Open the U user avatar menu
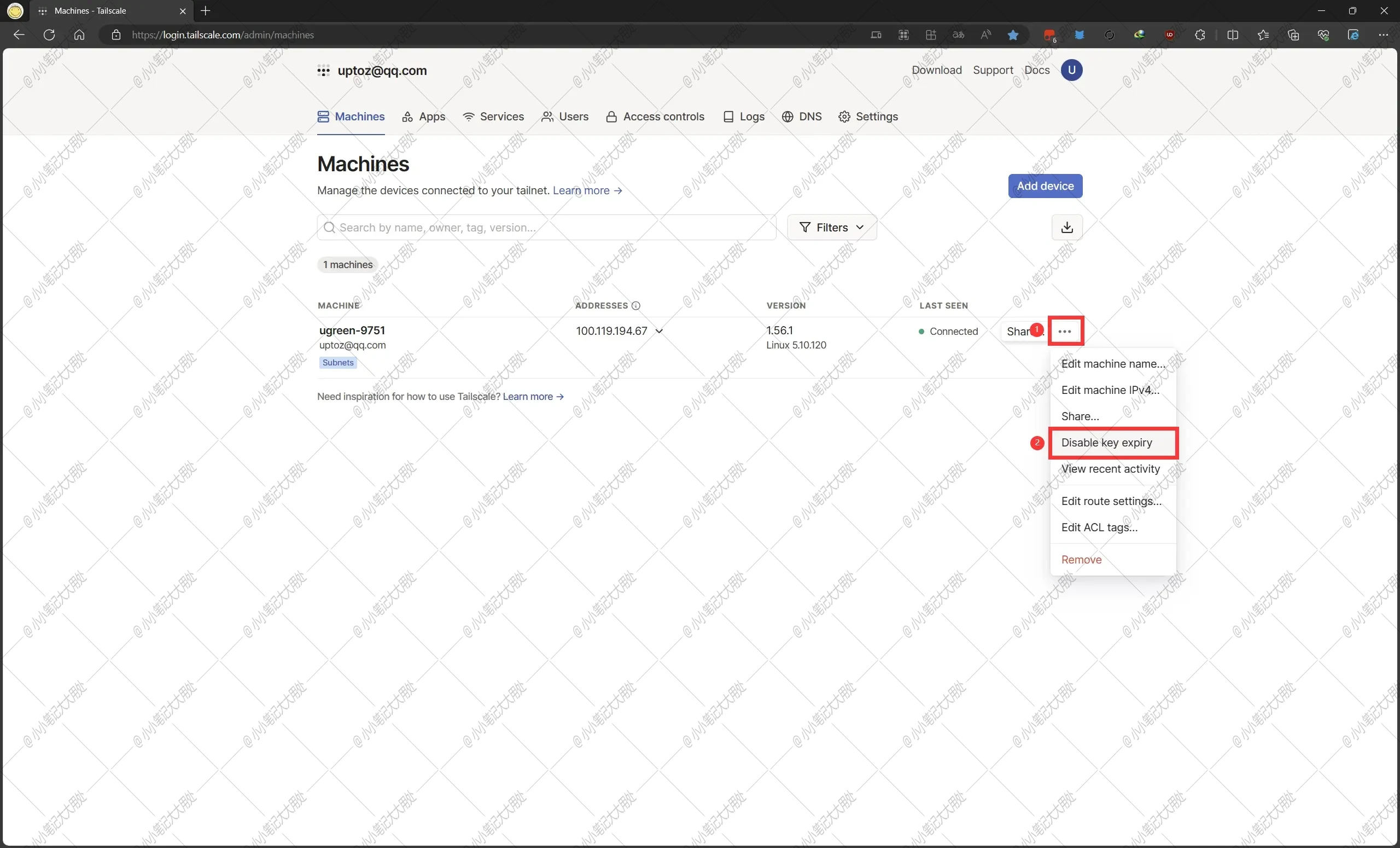The image size is (1400, 848). pyautogui.click(x=1071, y=70)
